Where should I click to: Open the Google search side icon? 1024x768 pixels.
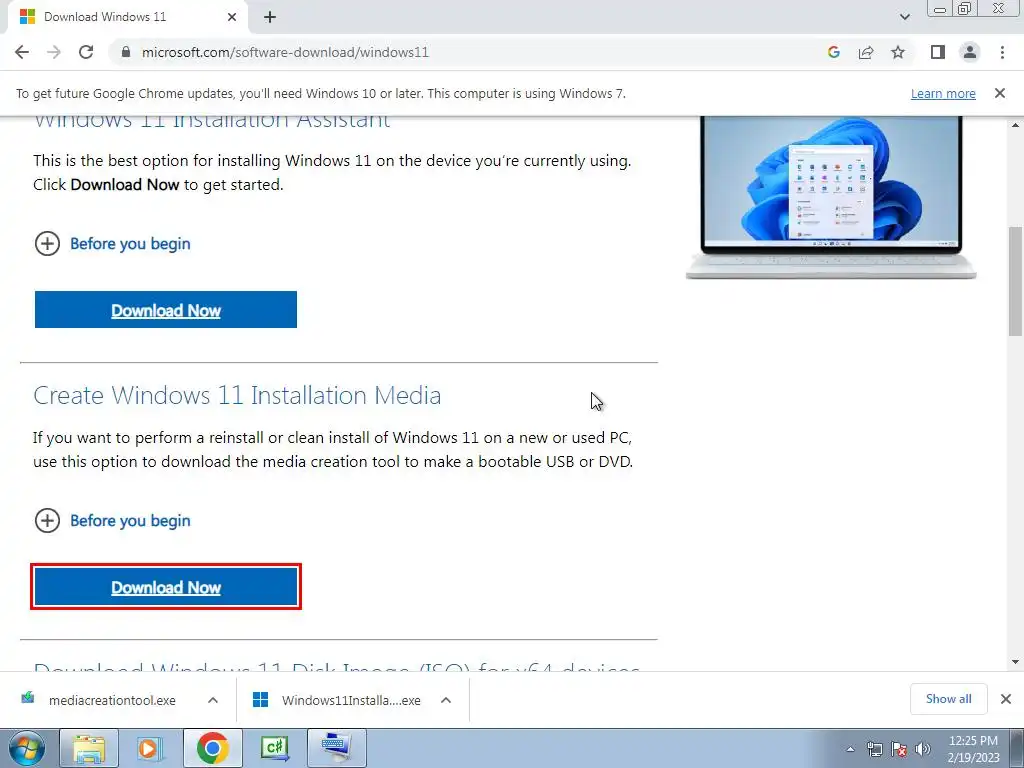[x=833, y=52]
